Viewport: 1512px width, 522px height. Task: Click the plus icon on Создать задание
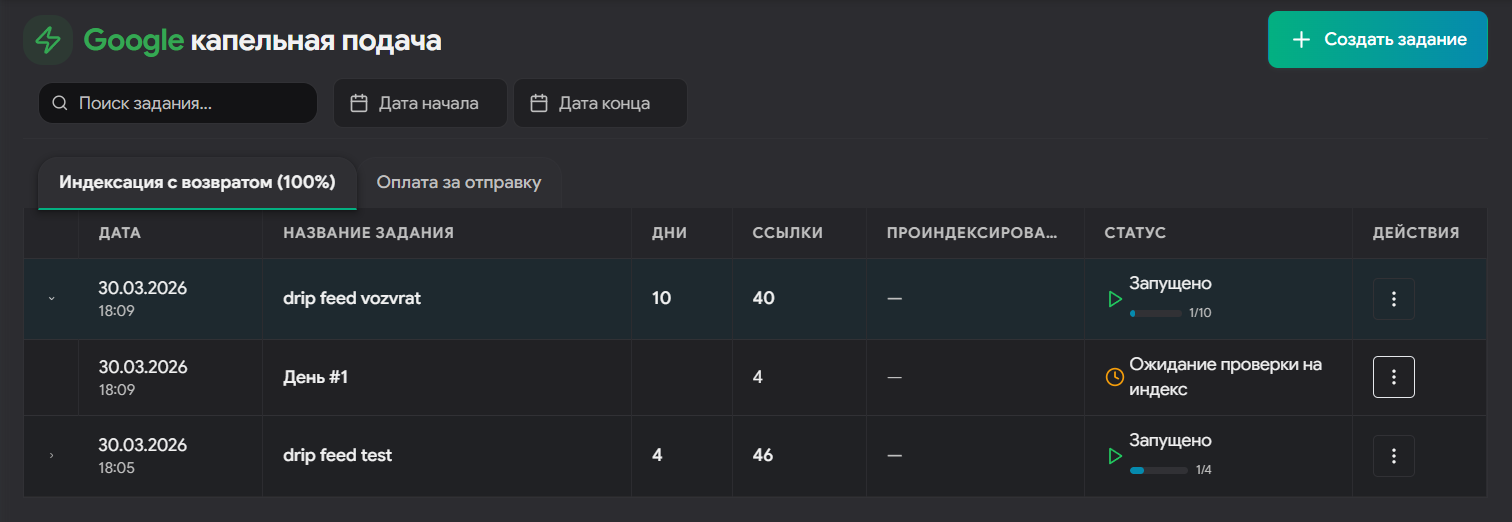click(1301, 40)
